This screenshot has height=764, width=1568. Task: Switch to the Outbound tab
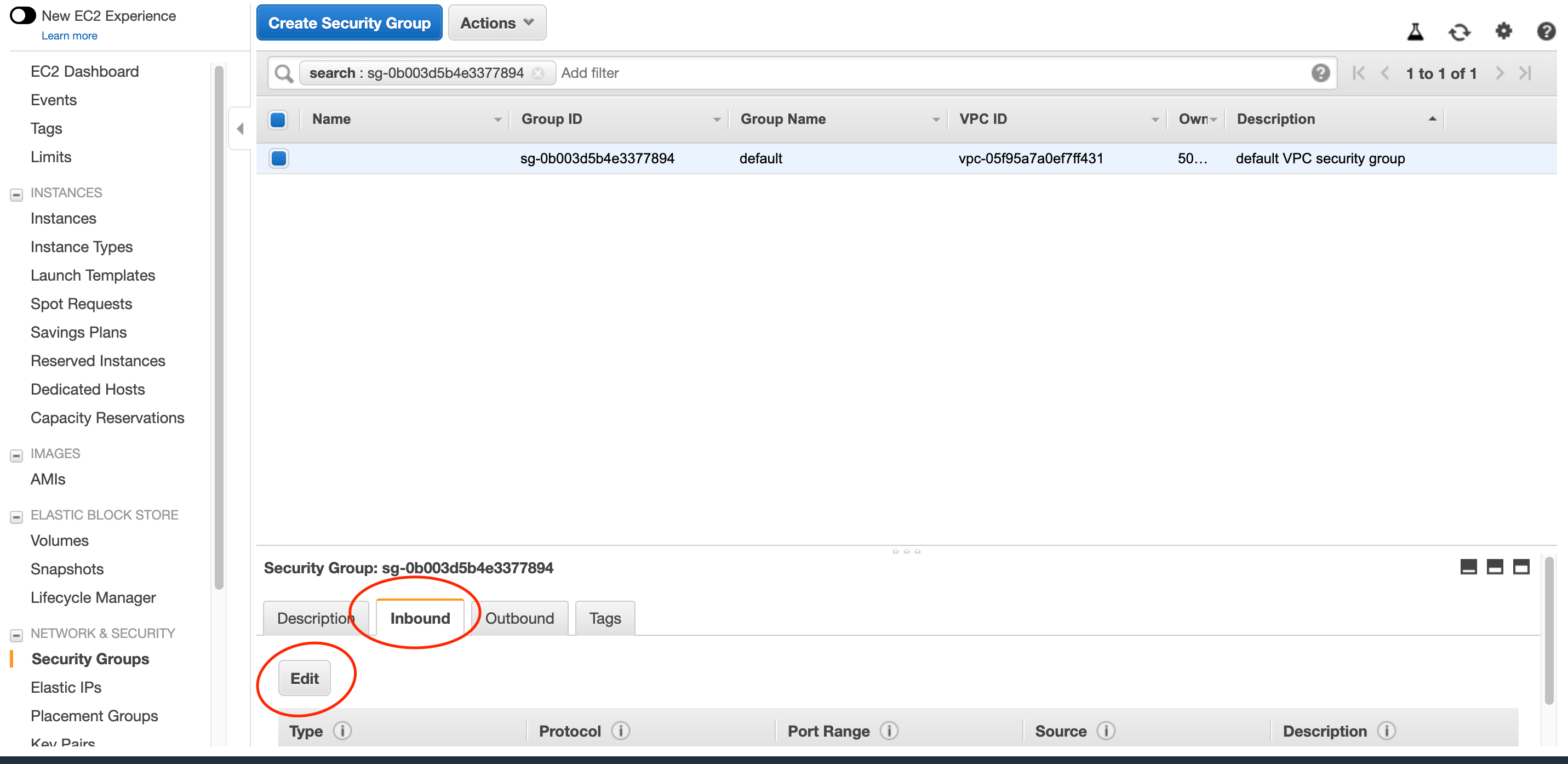coord(518,617)
